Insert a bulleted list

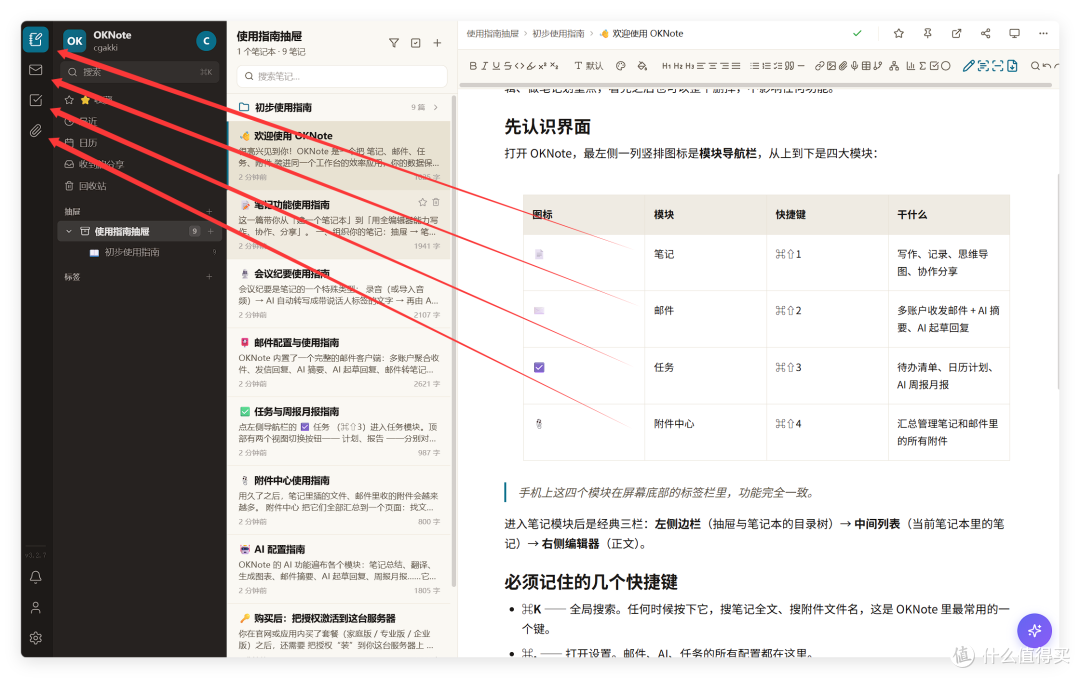(755, 66)
